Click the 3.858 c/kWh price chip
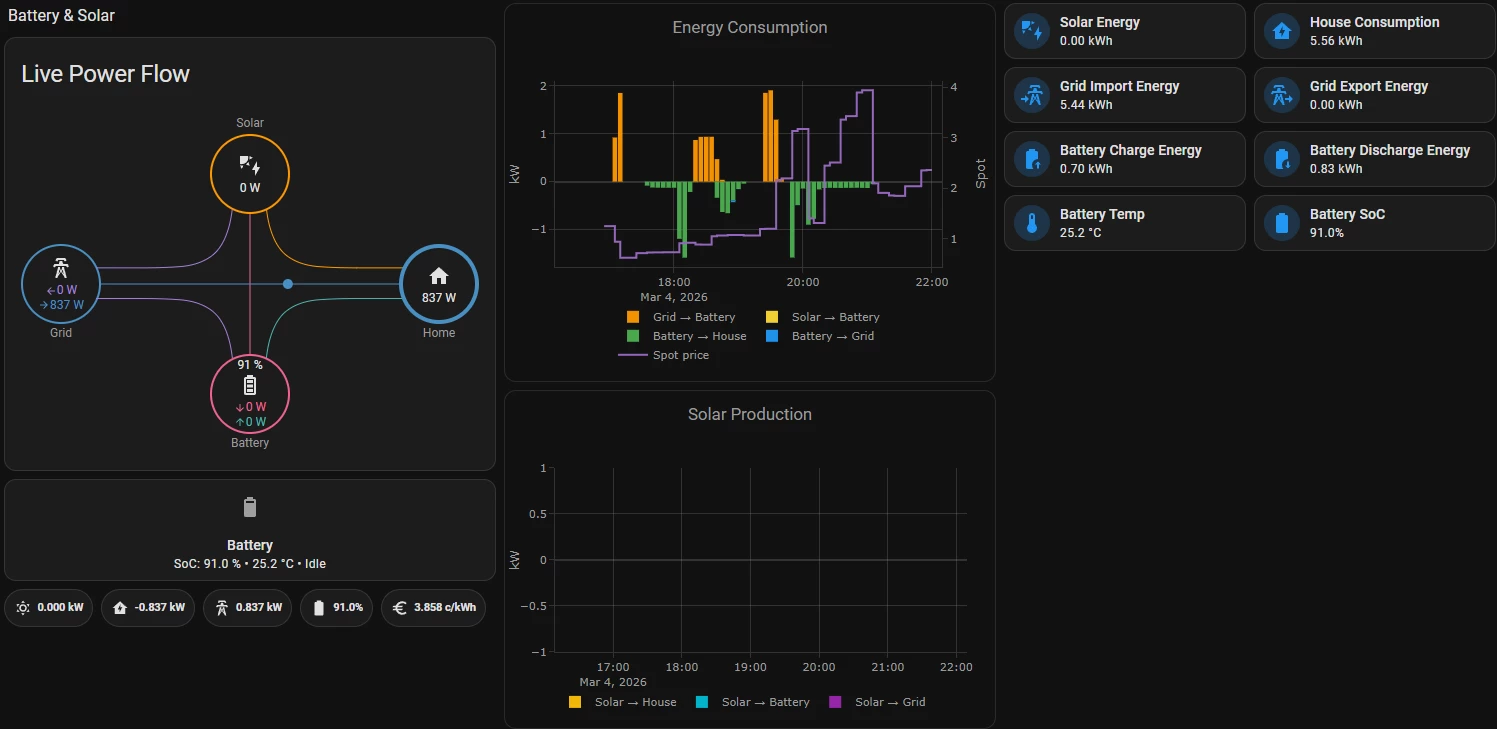 click(433, 607)
